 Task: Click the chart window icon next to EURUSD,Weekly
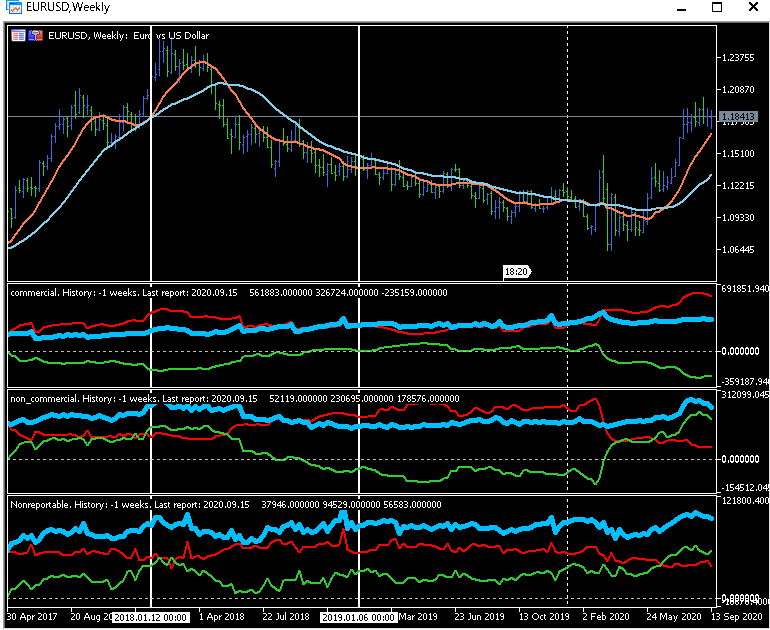(12, 7)
